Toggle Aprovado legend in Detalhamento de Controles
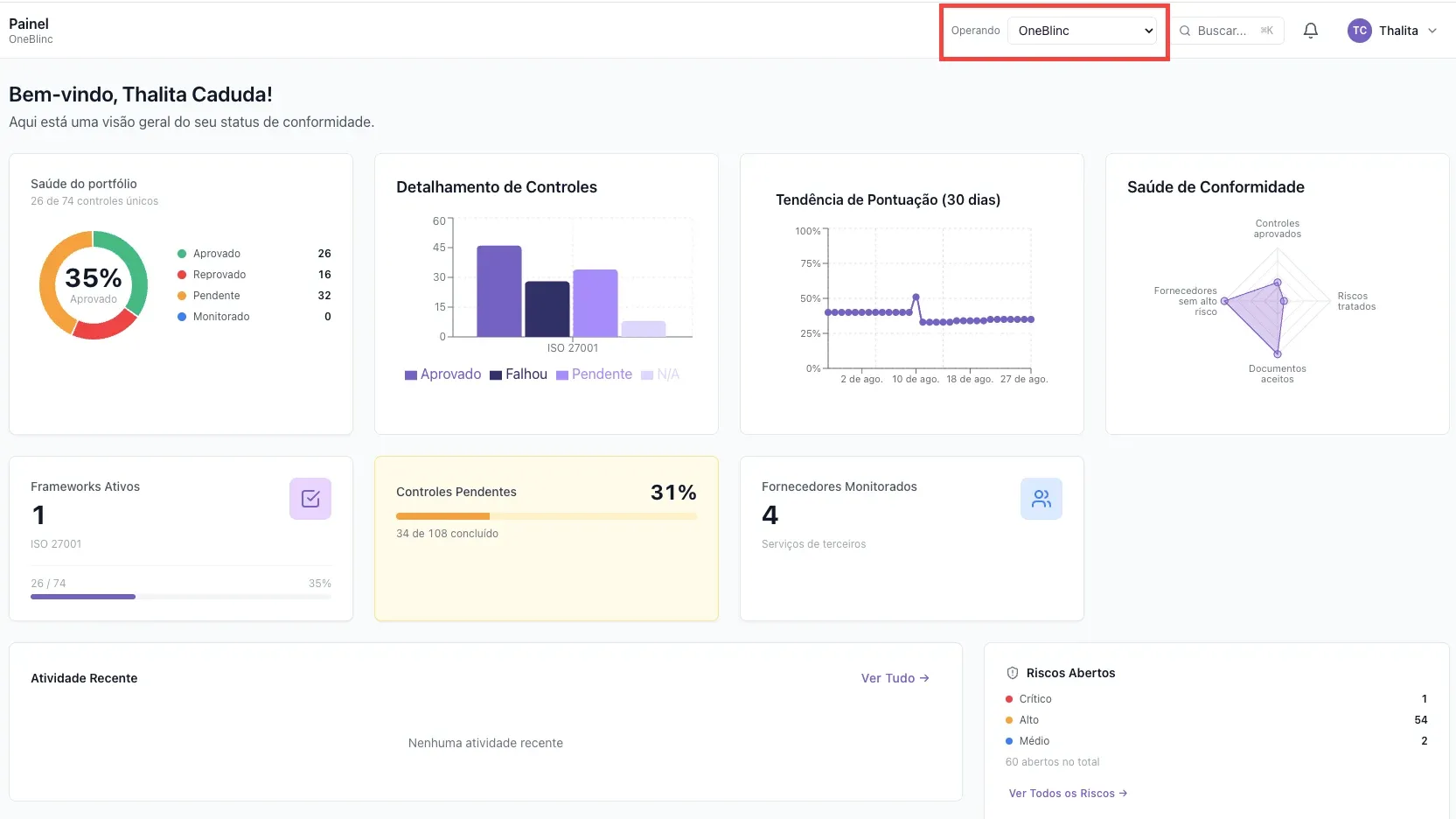The image size is (1456, 819). pyautogui.click(x=442, y=374)
